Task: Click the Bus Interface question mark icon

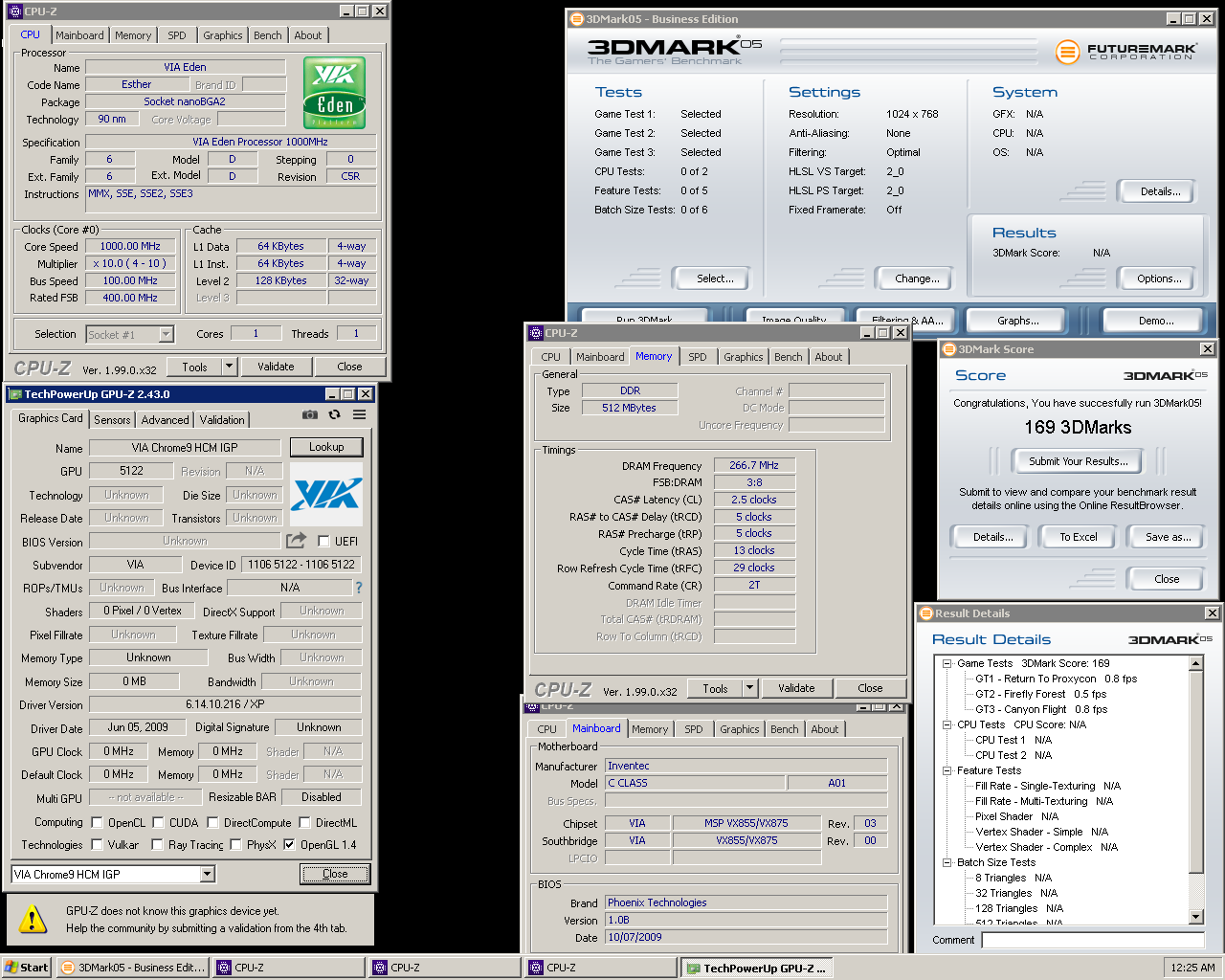Action: (359, 588)
